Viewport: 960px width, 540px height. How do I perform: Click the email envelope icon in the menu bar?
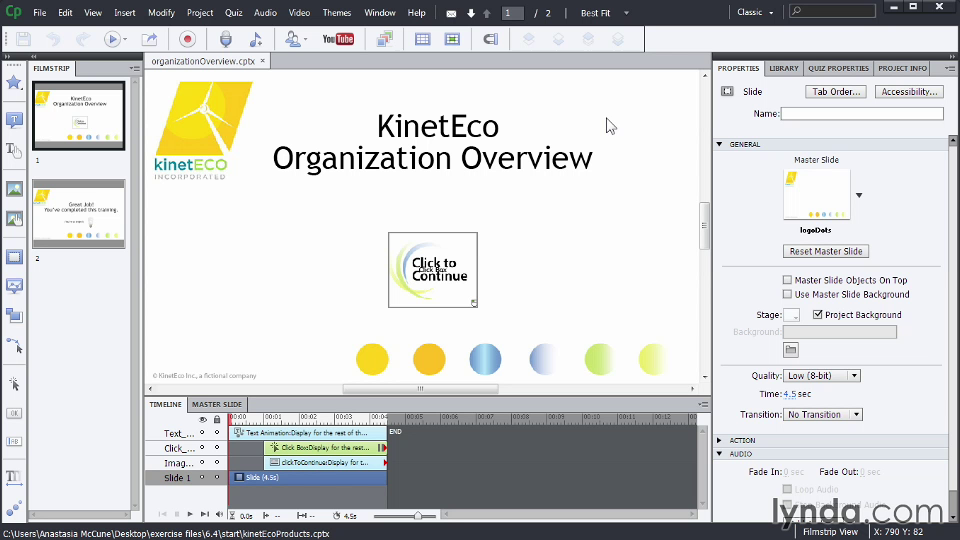pyautogui.click(x=451, y=13)
